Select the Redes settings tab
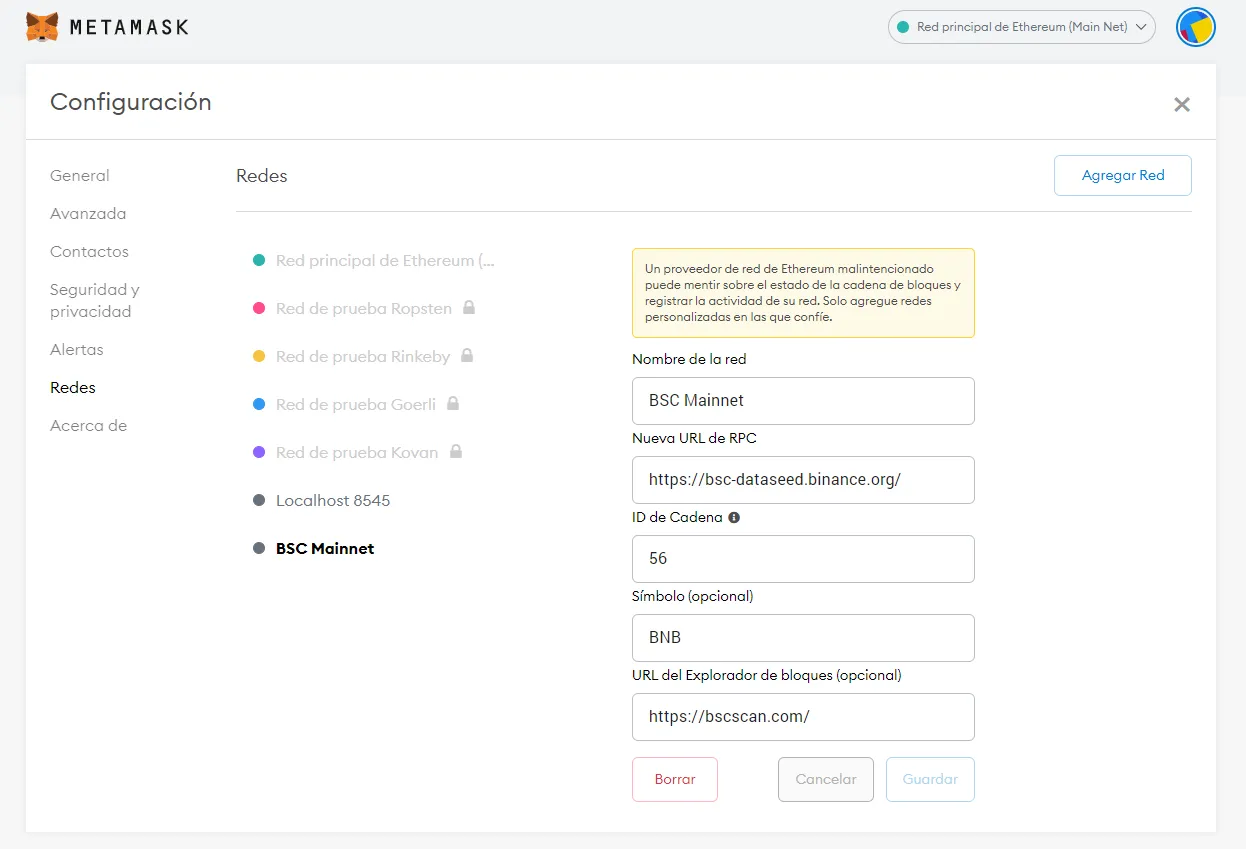This screenshot has width=1246, height=849. 73,387
